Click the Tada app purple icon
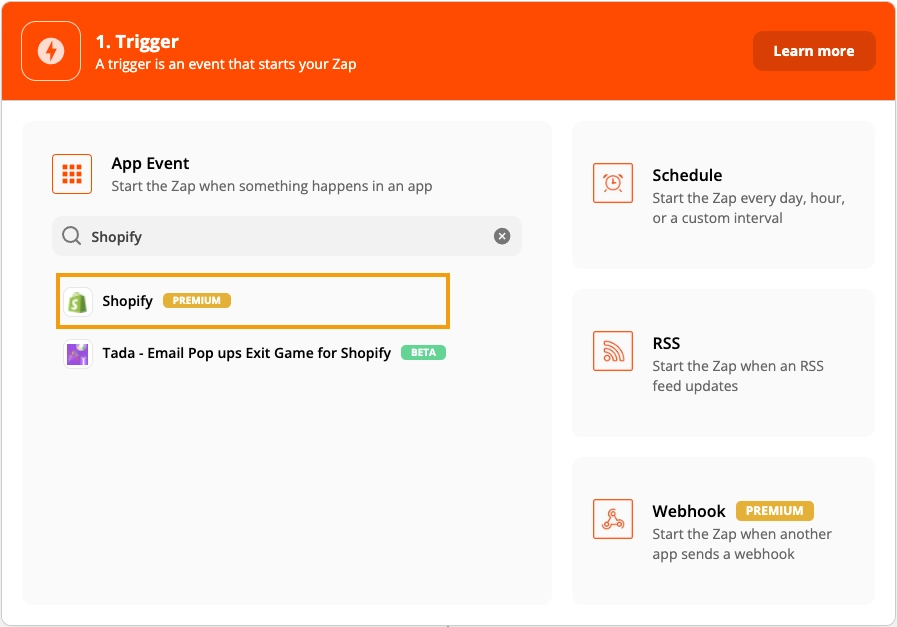897x627 pixels. 78,354
